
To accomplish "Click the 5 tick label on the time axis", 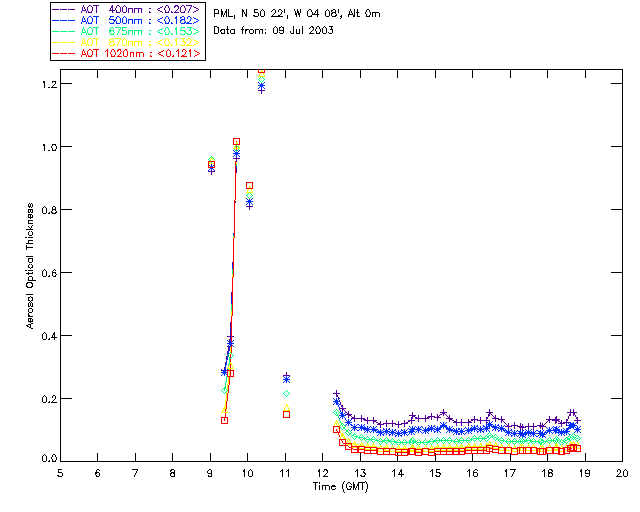I will click(x=60, y=472).
